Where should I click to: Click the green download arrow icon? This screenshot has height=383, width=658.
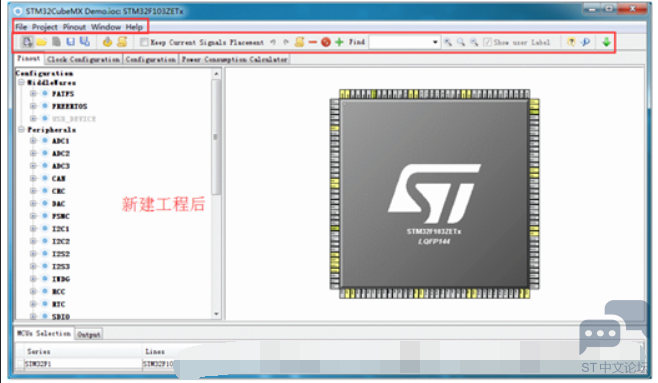click(606, 42)
